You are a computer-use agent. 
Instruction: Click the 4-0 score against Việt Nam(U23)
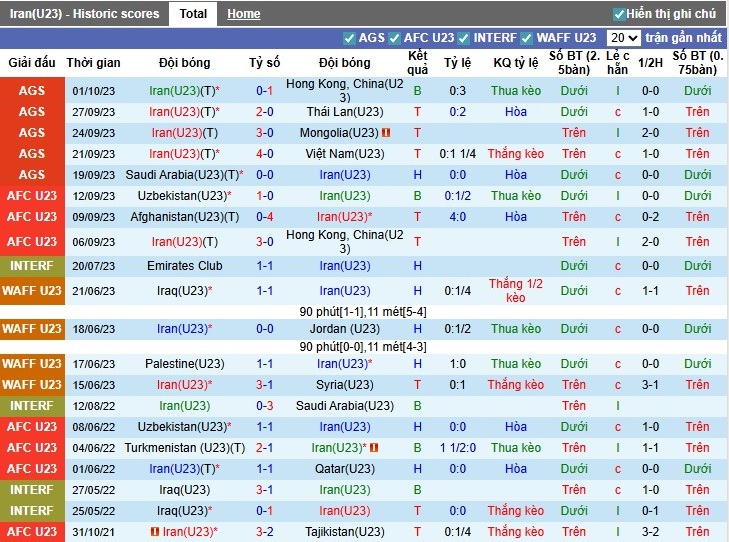(x=265, y=154)
